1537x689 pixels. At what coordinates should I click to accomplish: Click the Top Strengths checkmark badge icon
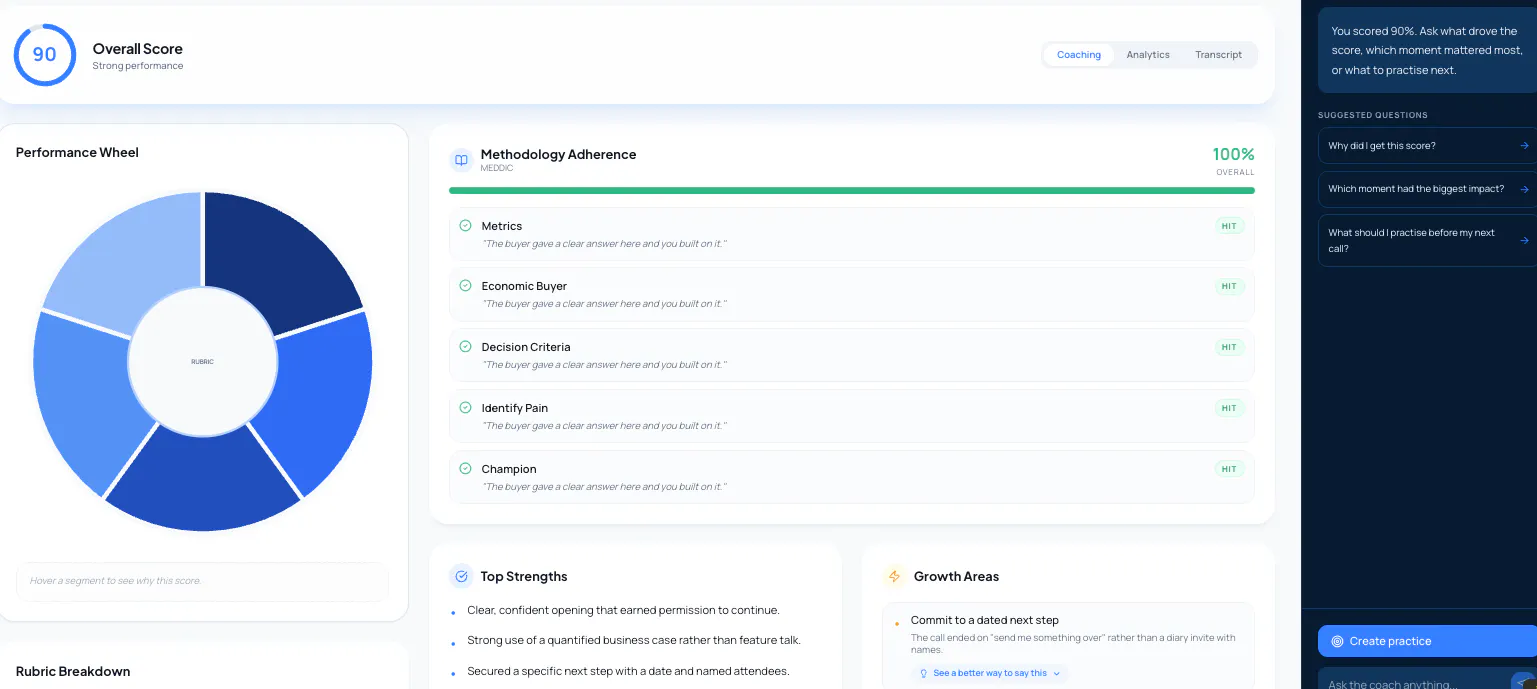tap(461, 576)
